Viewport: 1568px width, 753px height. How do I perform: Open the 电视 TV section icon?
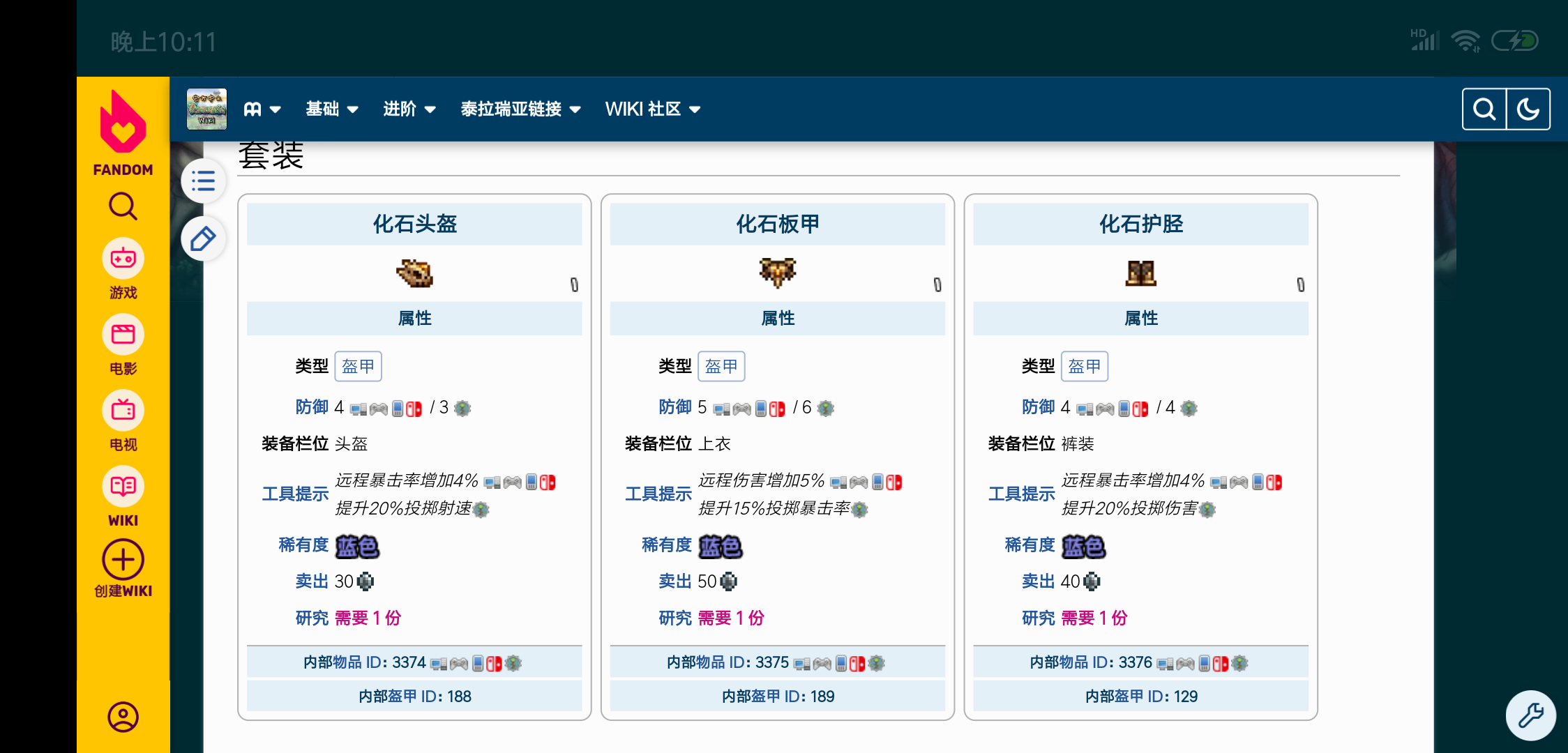tap(123, 410)
